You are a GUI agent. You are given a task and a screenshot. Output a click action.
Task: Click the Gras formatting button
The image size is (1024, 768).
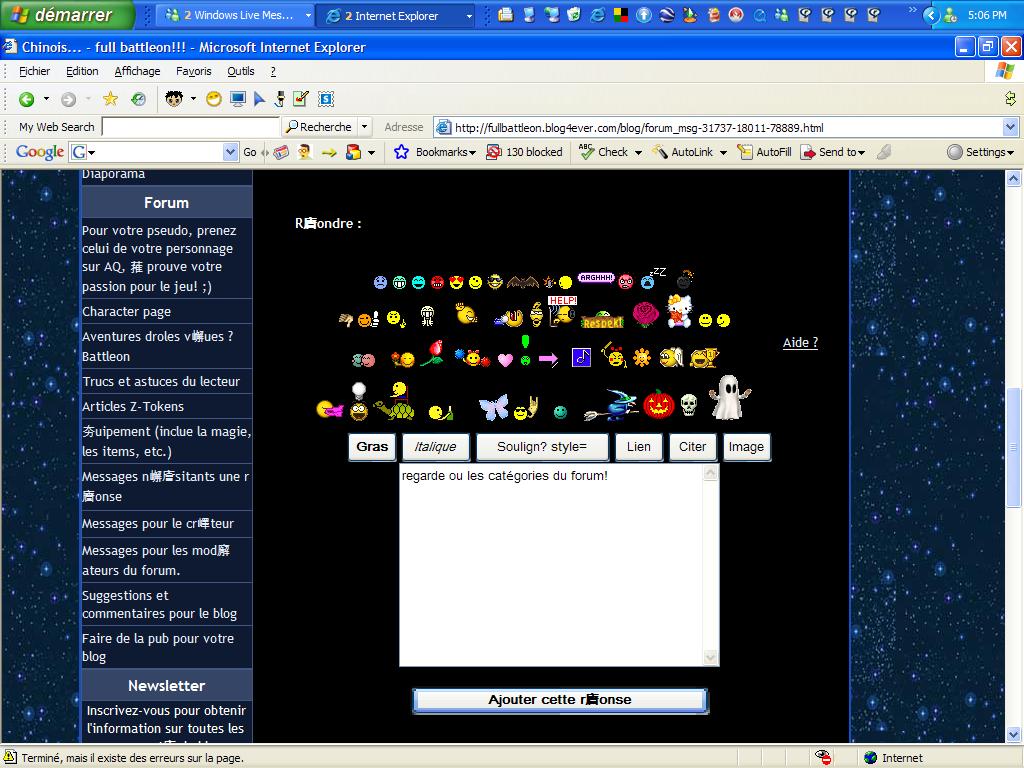coord(372,447)
